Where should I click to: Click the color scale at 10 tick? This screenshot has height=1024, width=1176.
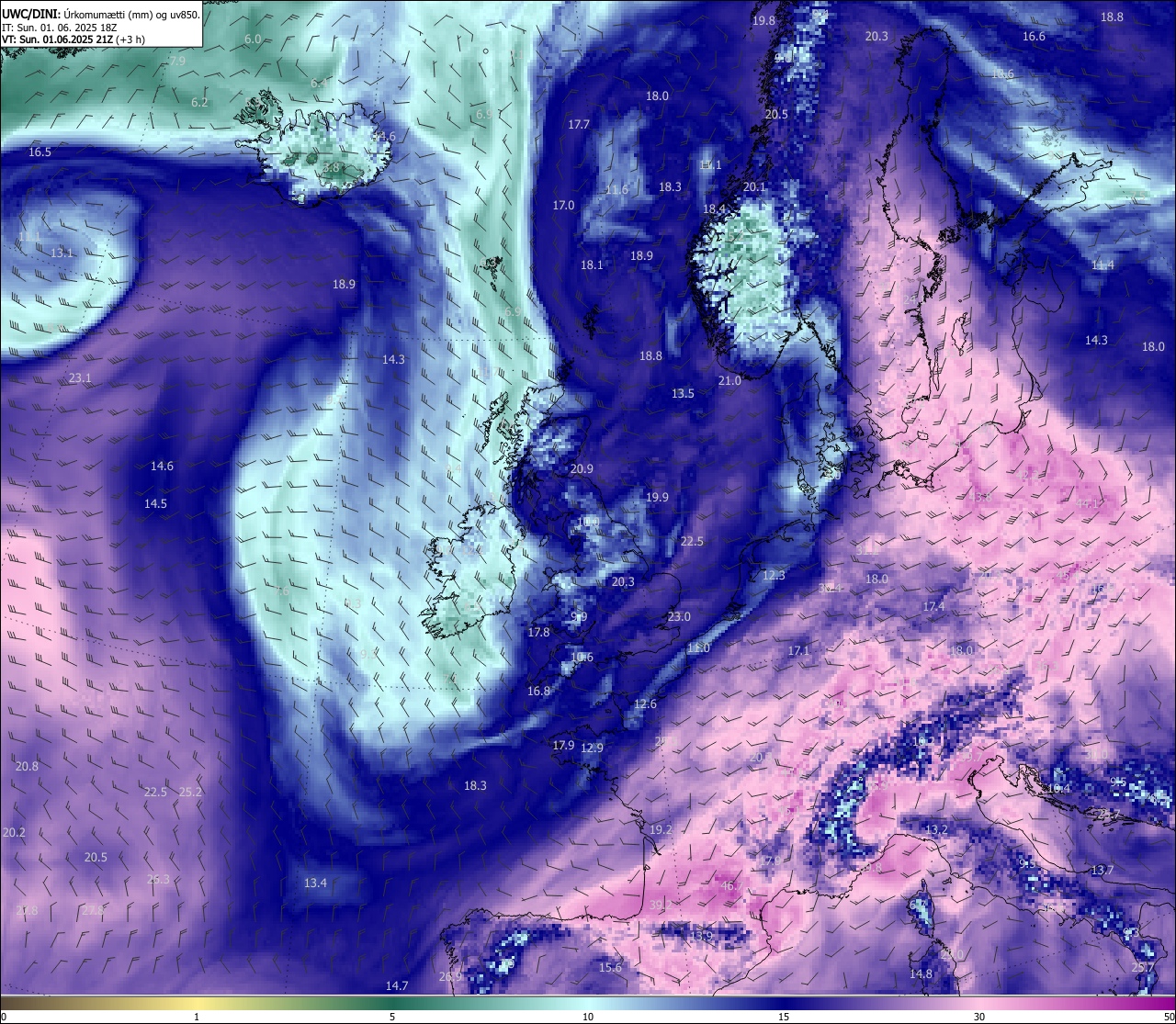[588, 1017]
